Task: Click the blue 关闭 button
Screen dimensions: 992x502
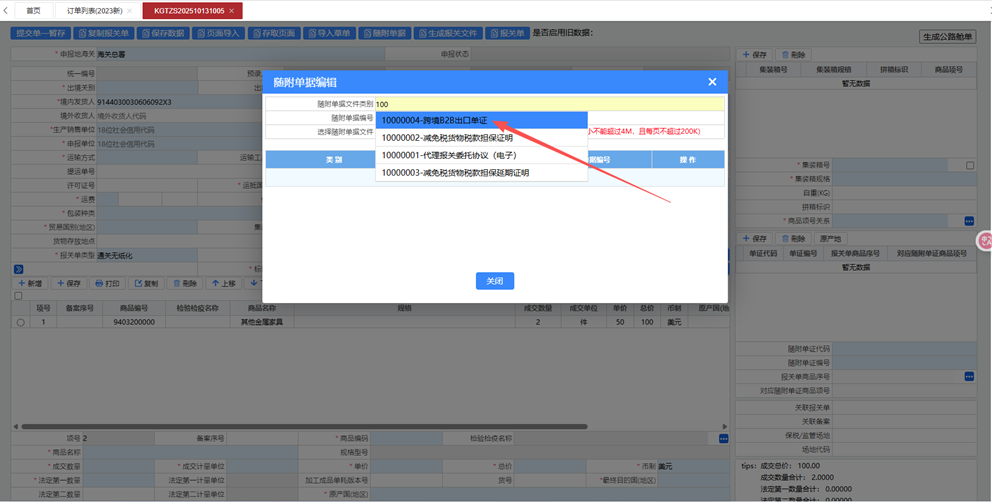Action: click(x=494, y=281)
